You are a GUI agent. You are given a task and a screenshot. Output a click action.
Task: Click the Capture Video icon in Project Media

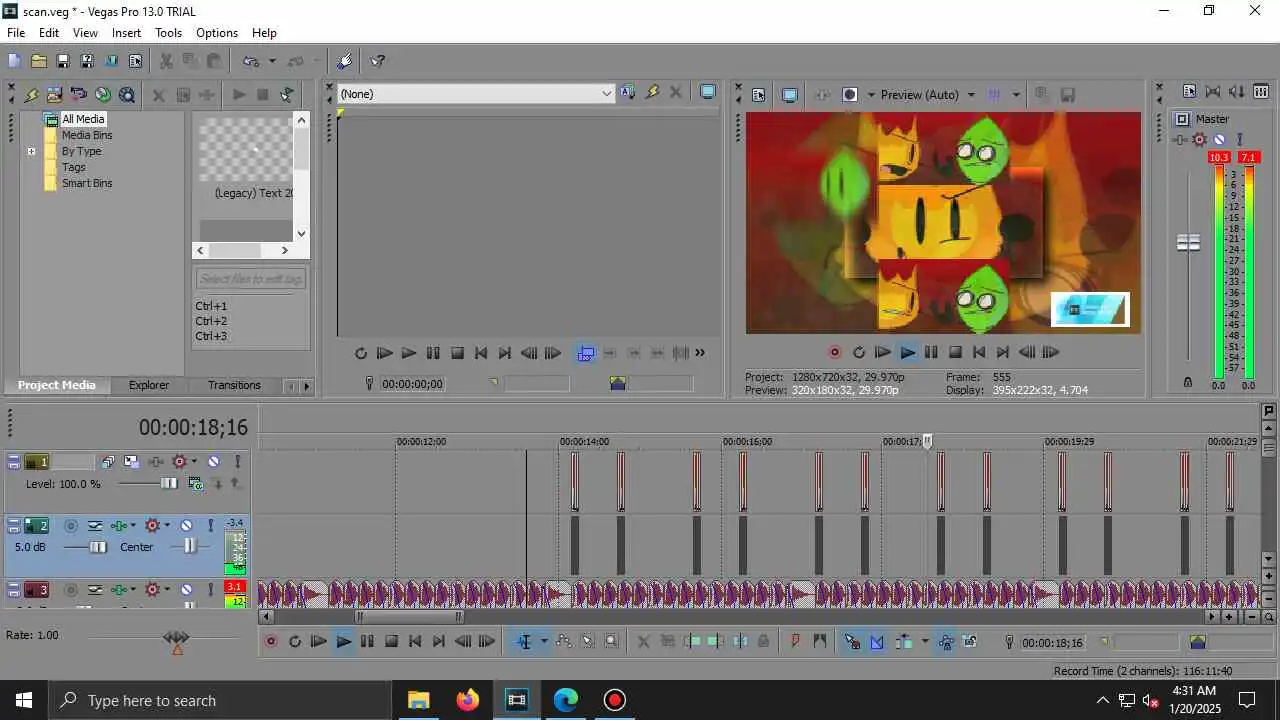tap(55, 95)
